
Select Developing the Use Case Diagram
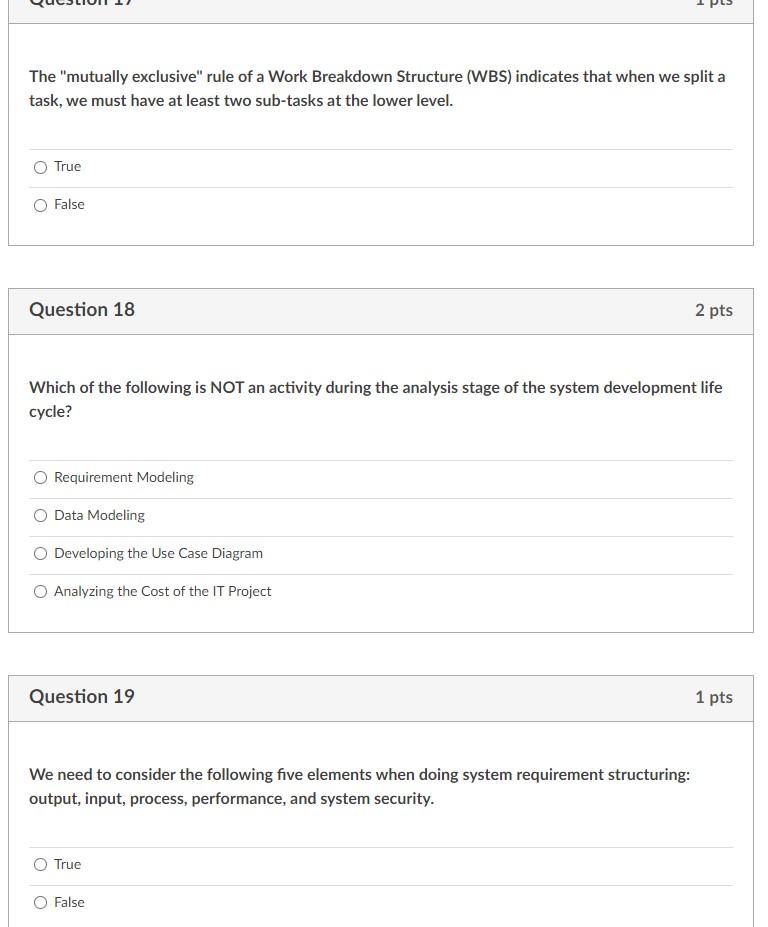(x=40, y=554)
